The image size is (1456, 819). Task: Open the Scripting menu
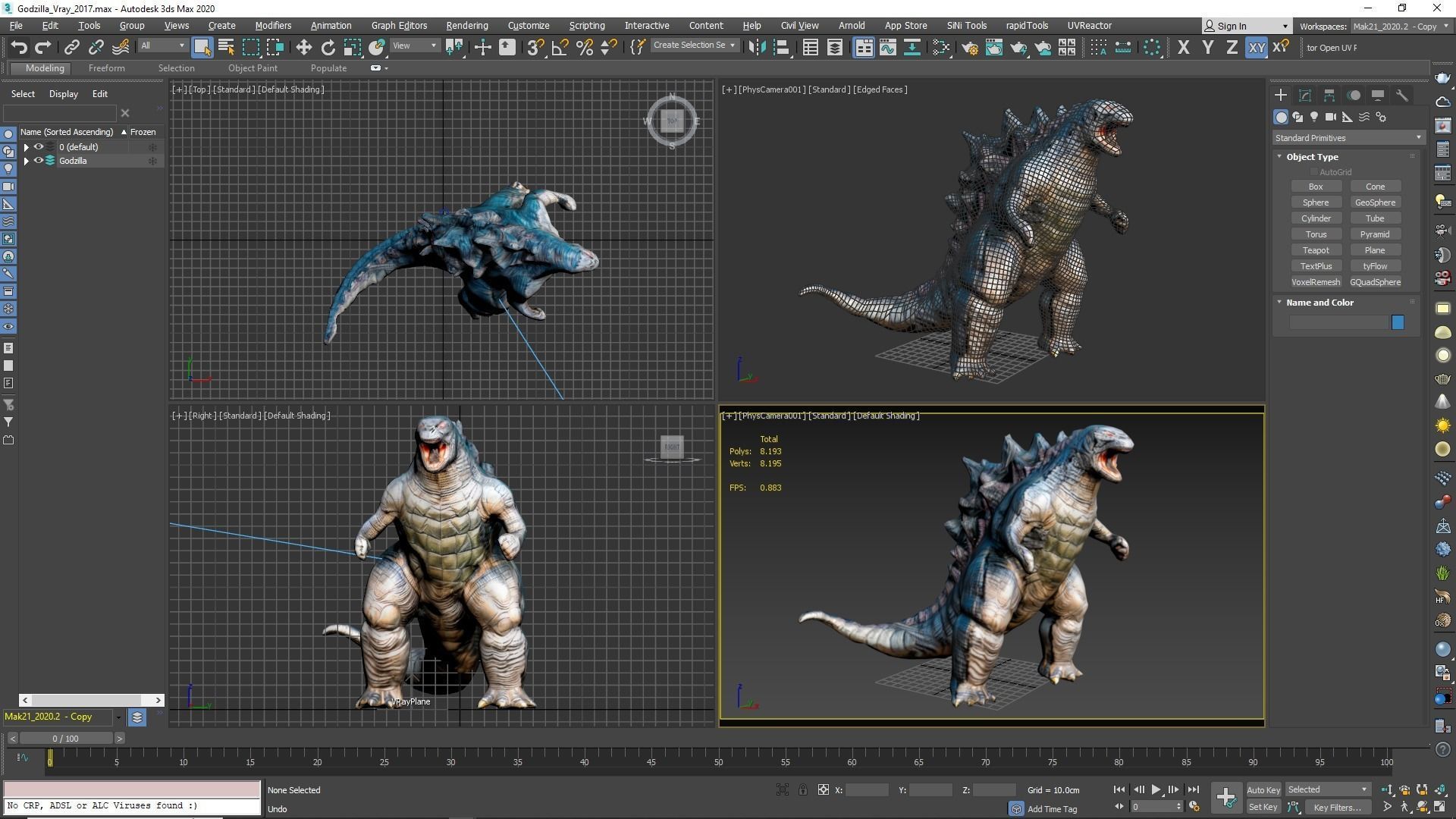[x=586, y=26]
